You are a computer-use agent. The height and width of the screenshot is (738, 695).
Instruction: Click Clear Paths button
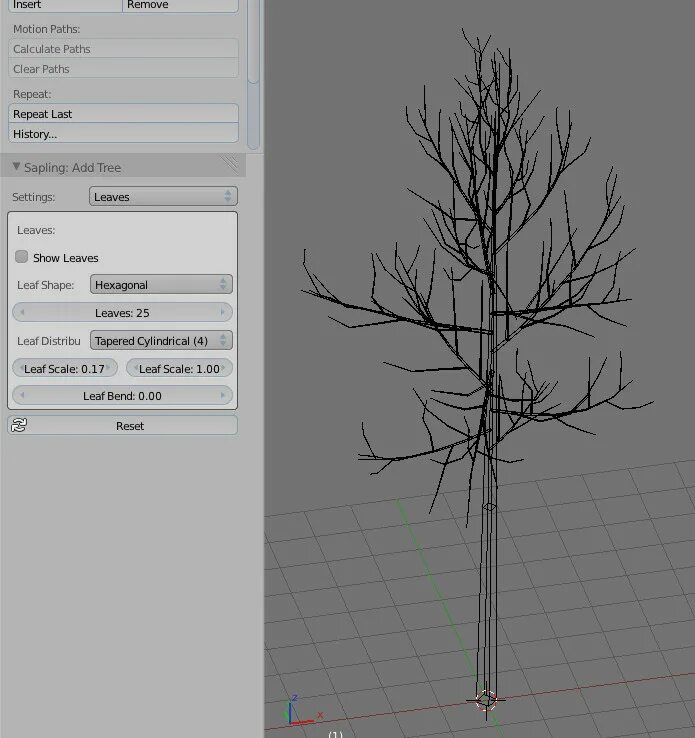[x=123, y=68]
